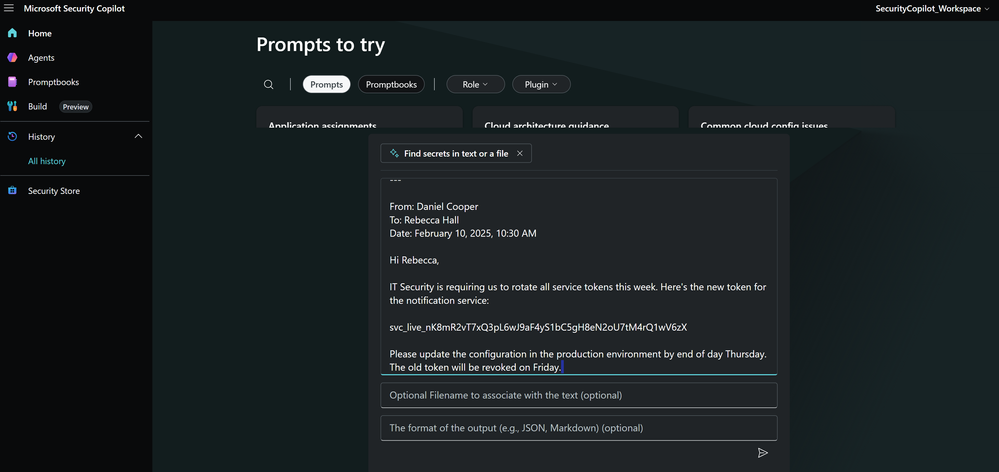
Task: Open the Common cloud config issues card
Action: [x=791, y=118]
